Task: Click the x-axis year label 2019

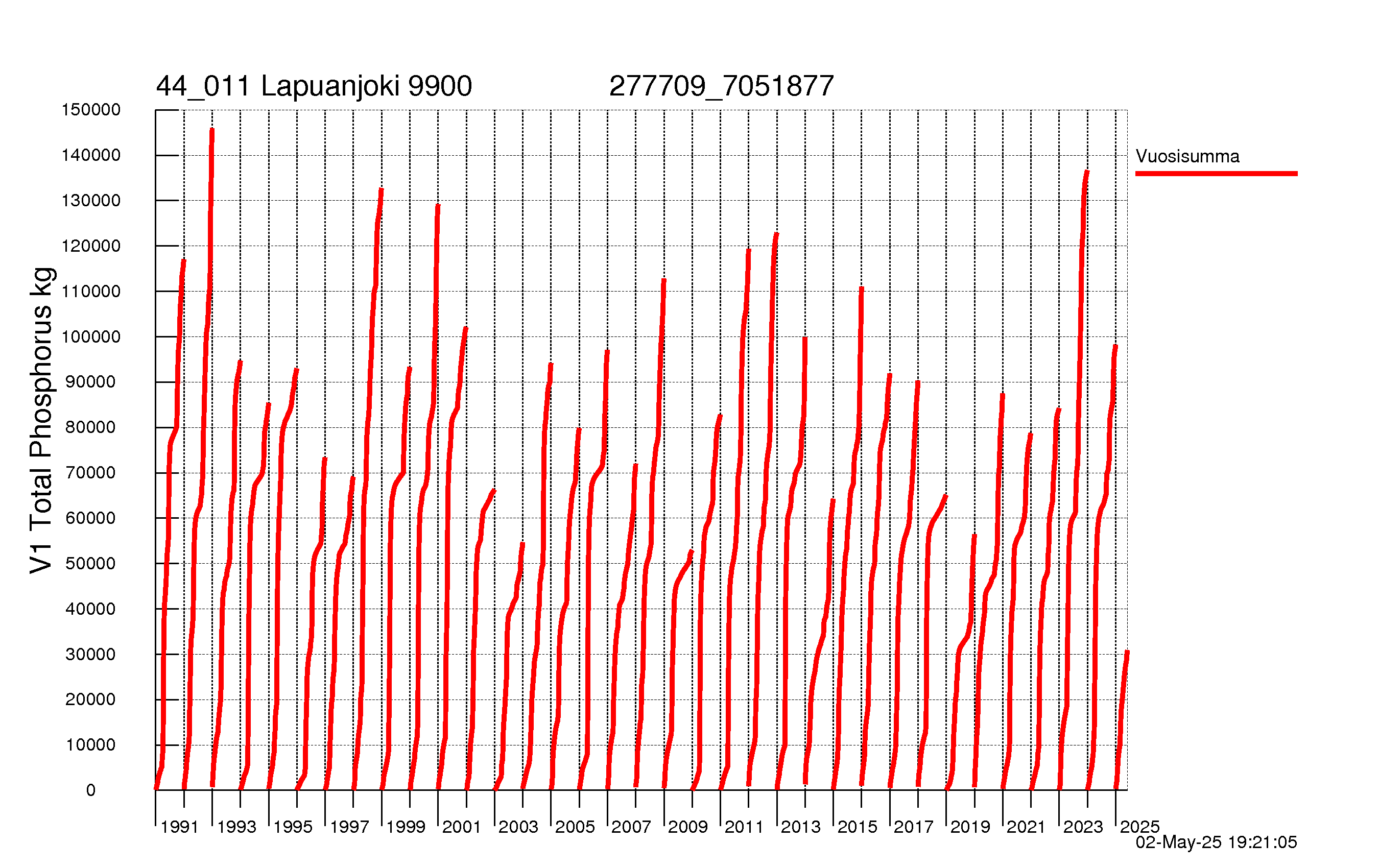Action: (970, 827)
